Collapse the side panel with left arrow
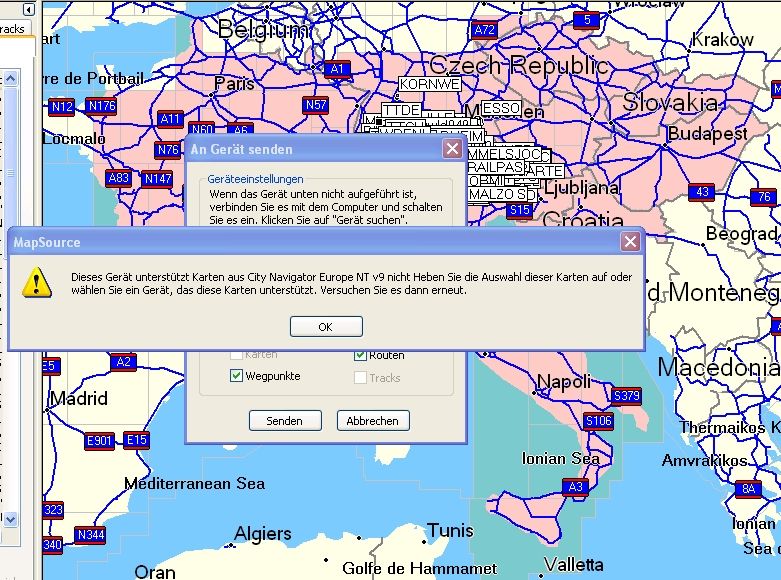The height and width of the screenshot is (580, 781). coord(28,10)
